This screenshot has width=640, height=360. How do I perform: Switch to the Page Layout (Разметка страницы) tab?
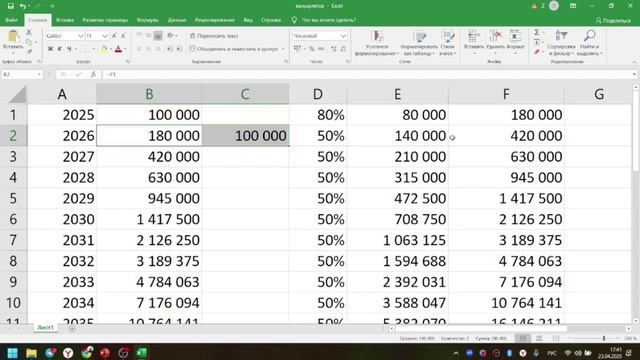click(x=105, y=20)
